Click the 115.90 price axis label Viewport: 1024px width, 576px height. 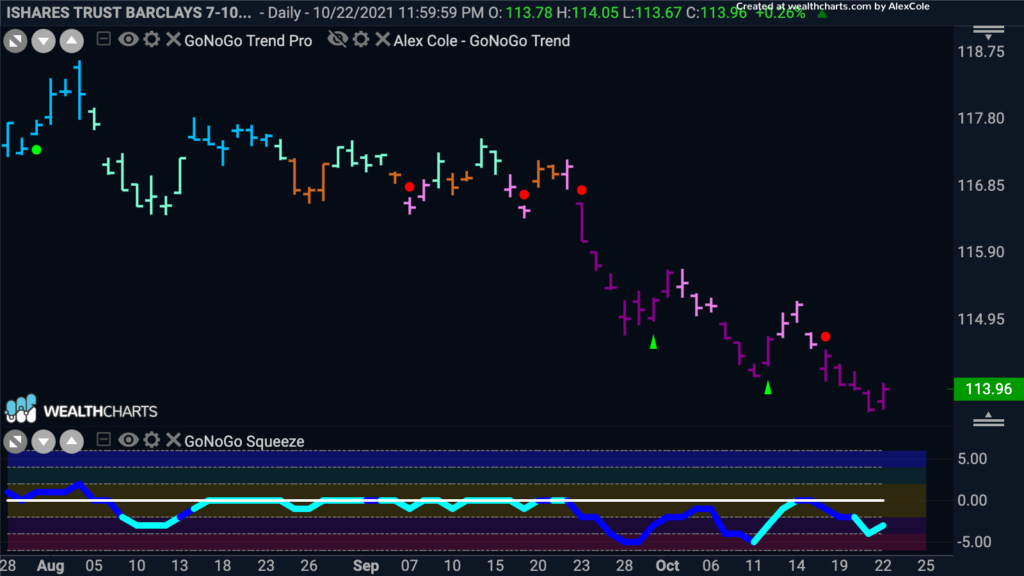tap(981, 252)
